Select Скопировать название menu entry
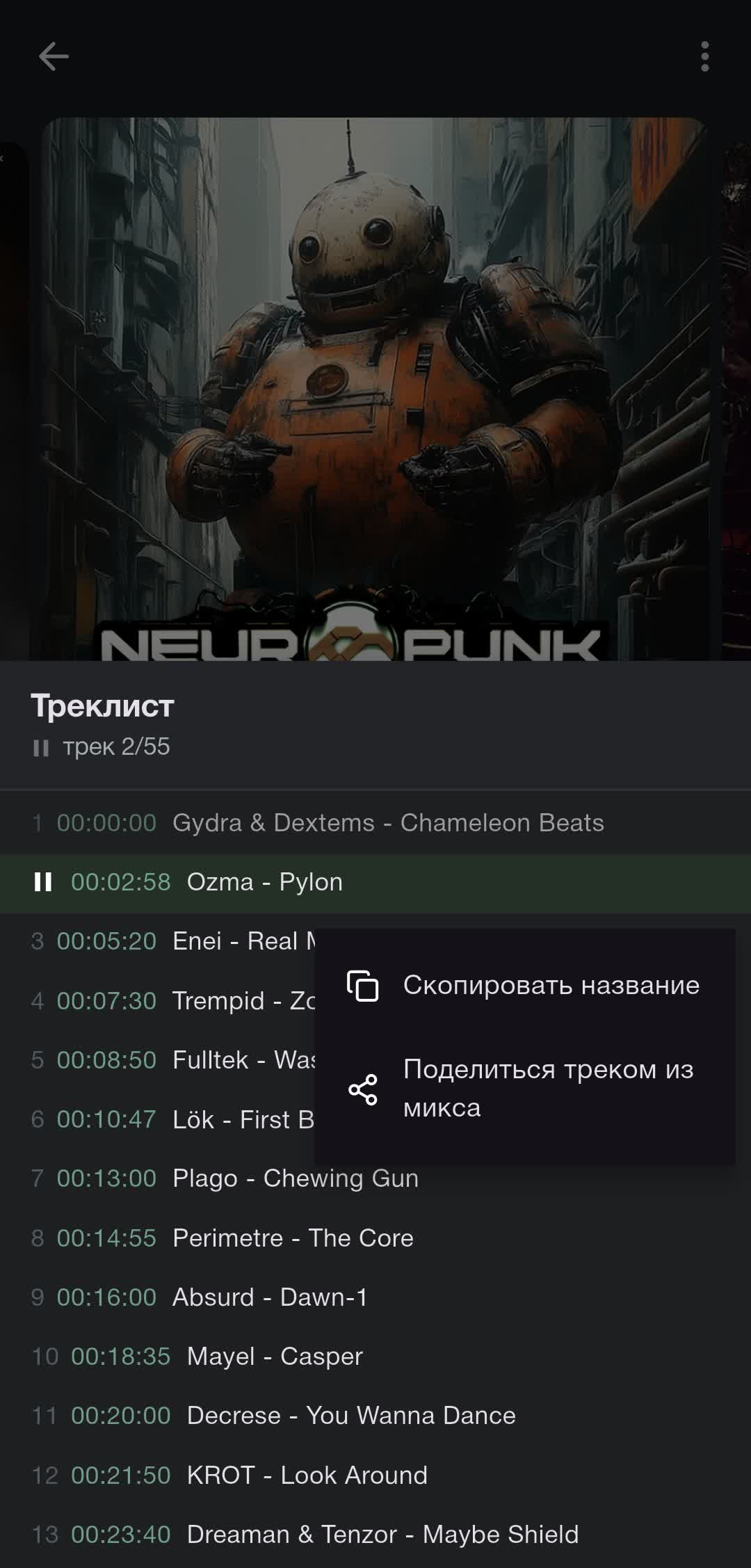Image resolution: width=751 pixels, height=1568 pixels. 525,985
